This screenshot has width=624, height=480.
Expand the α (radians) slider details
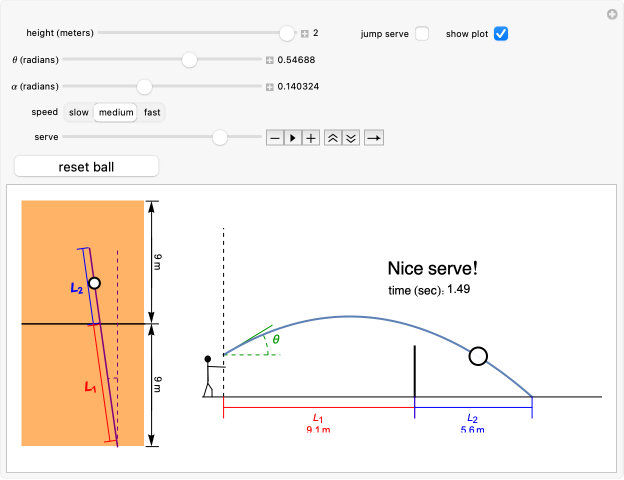pyautogui.click(x=269, y=87)
